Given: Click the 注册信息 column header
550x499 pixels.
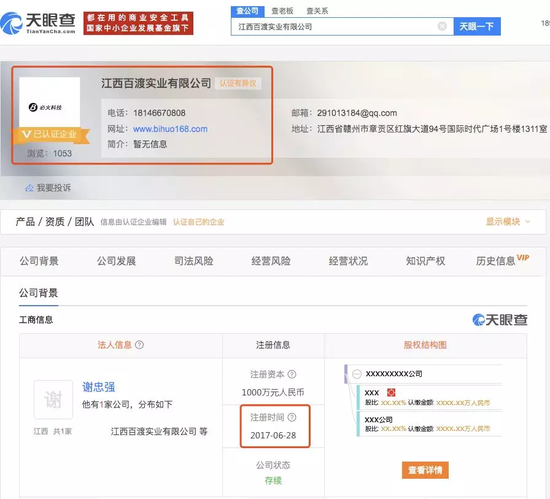Looking at the screenshot, I should click(x=273, y=345).
